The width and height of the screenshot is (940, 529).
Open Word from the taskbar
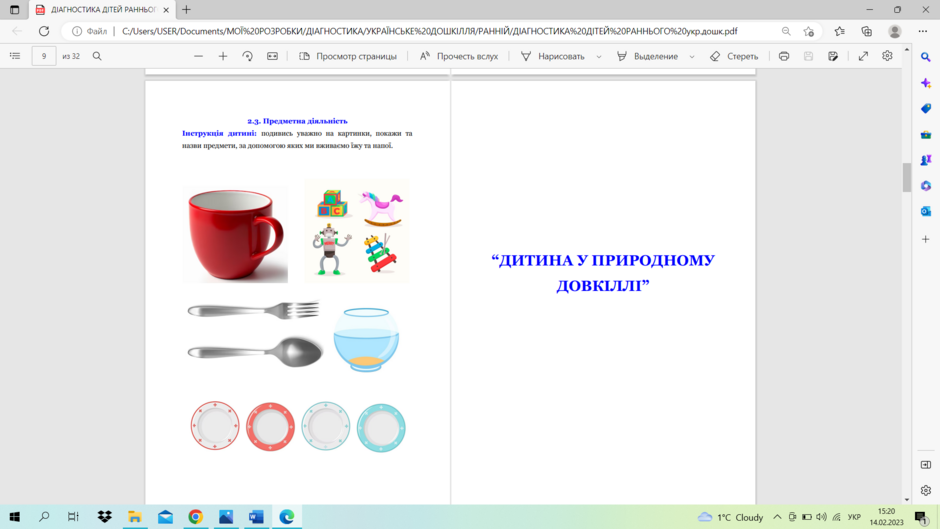[x=256, y=516]
